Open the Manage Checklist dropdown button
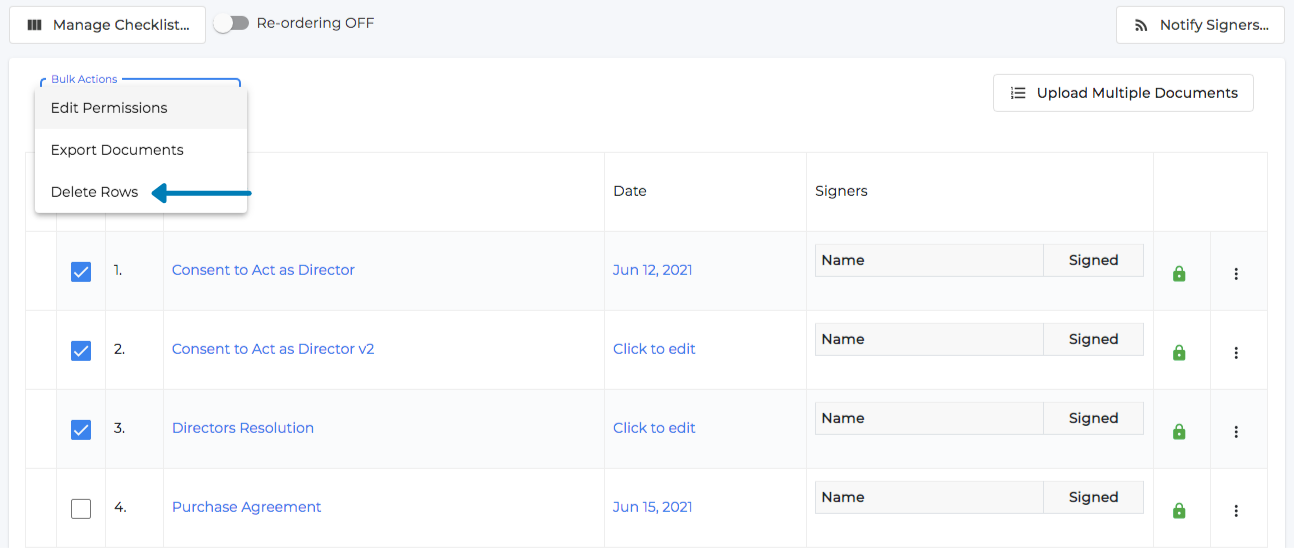Viewport: 1294px width, 548px height. (107, 25)
